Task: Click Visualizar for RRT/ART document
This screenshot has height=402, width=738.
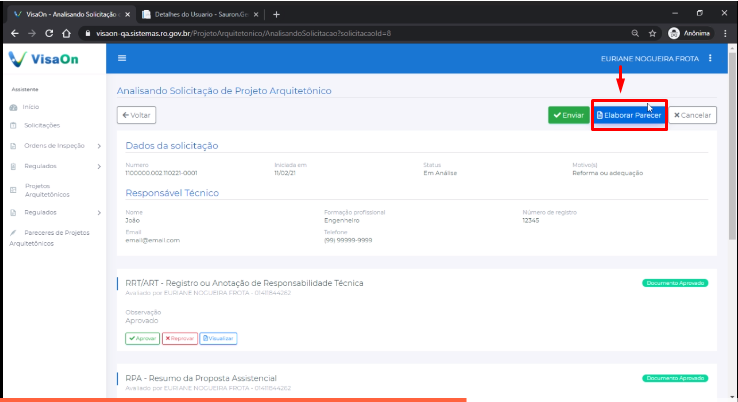Action: point(218,338)
